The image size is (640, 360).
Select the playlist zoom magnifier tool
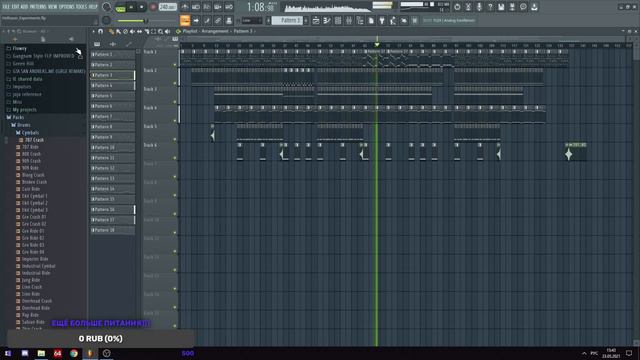coord(160,31)
